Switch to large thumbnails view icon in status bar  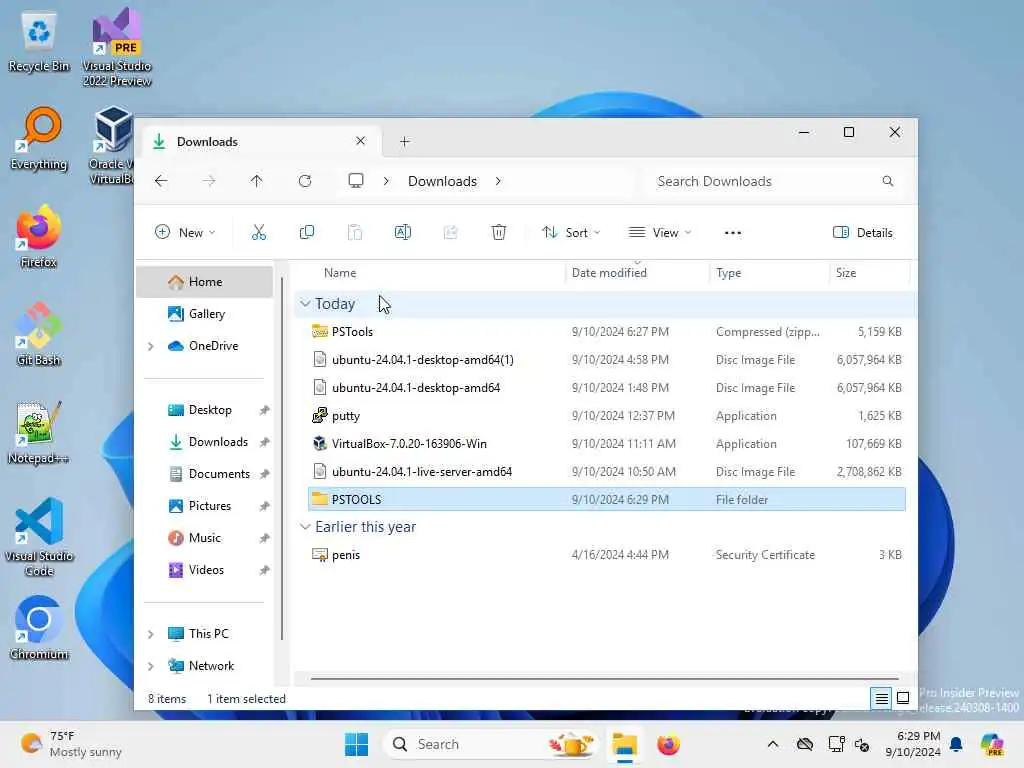[x=903, y=699]
